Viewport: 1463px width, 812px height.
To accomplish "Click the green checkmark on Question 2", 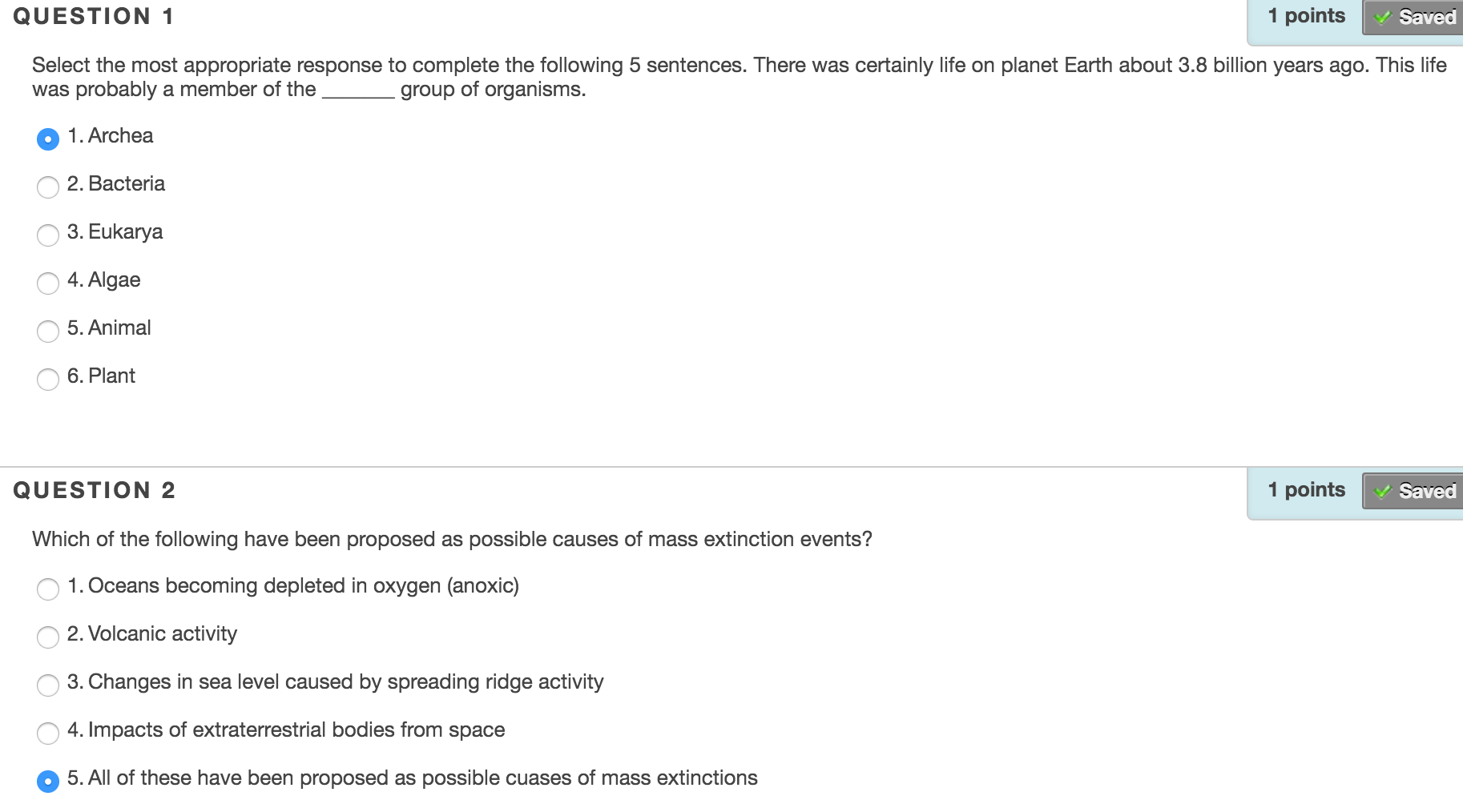I will click(1383, 491).
